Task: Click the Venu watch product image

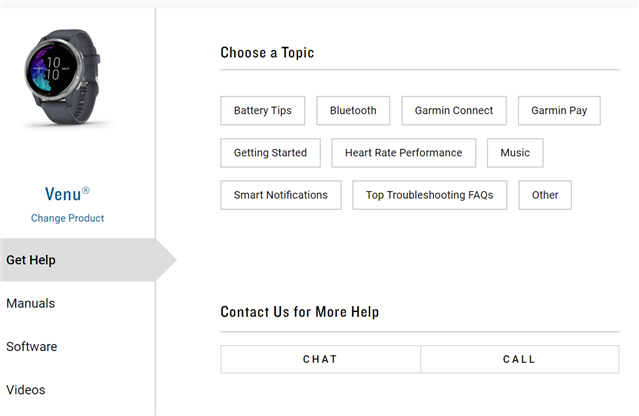Action: (66, 79)
